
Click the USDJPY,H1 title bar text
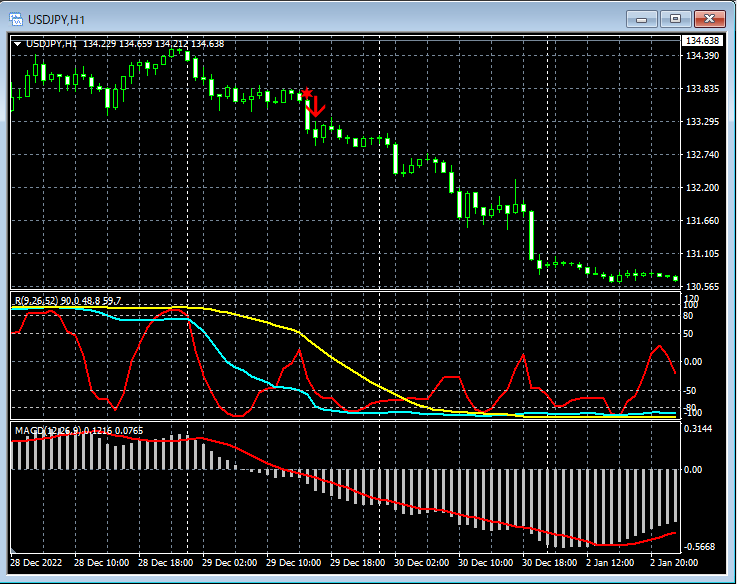point(55,19)
